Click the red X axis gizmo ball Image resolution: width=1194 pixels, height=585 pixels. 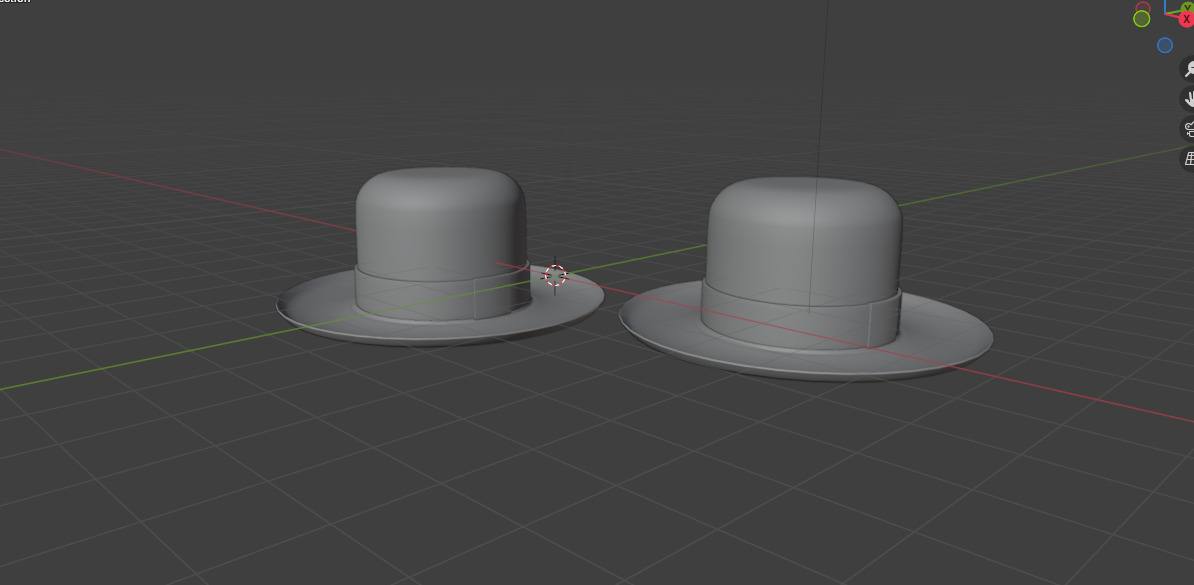click(x=1186, y=19)
